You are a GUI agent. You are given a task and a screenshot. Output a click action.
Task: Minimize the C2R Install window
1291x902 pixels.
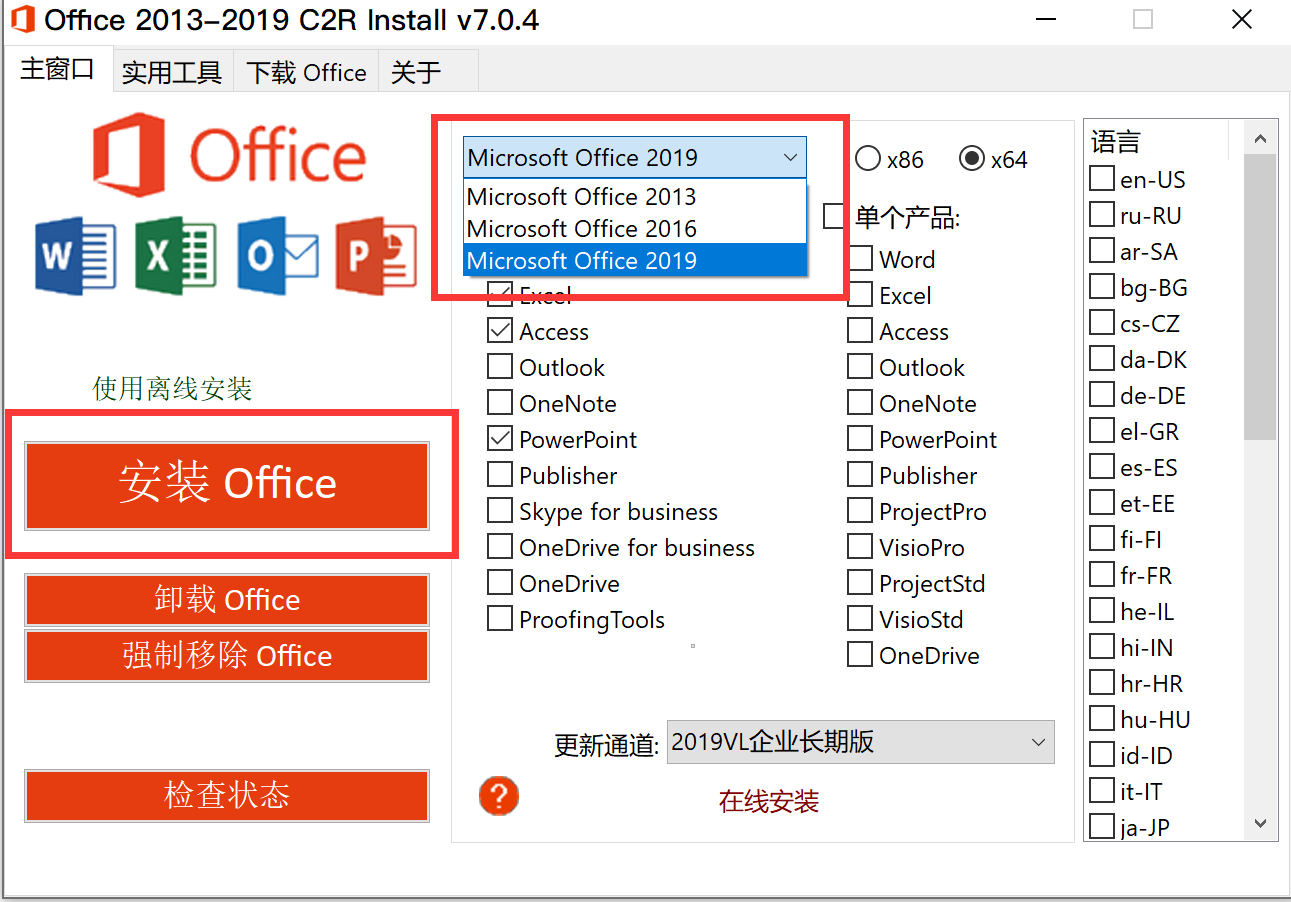[1045, 19]
